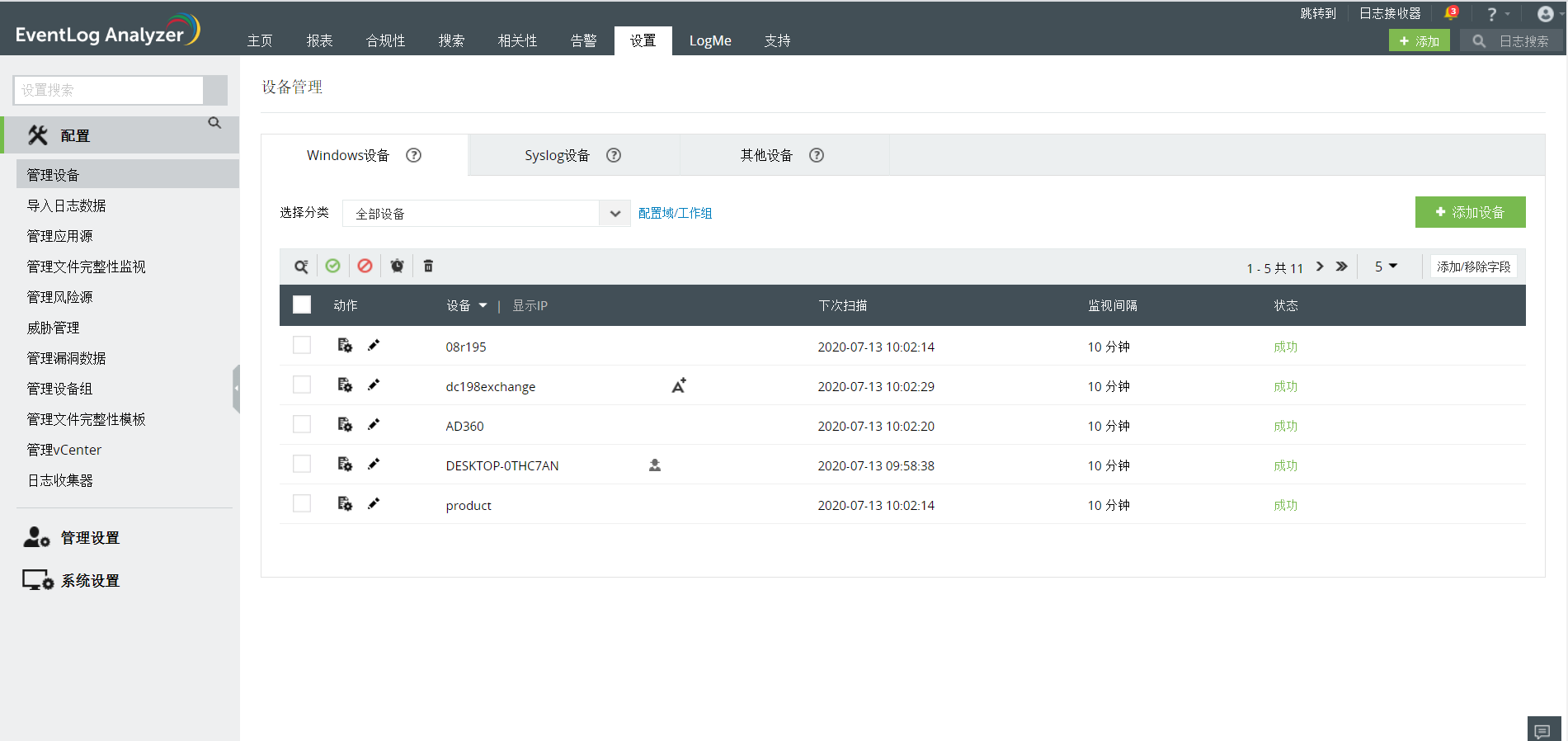Open the 合规性 menu in top navigation
Screen dimensions: 1568x741
(385, 41)
